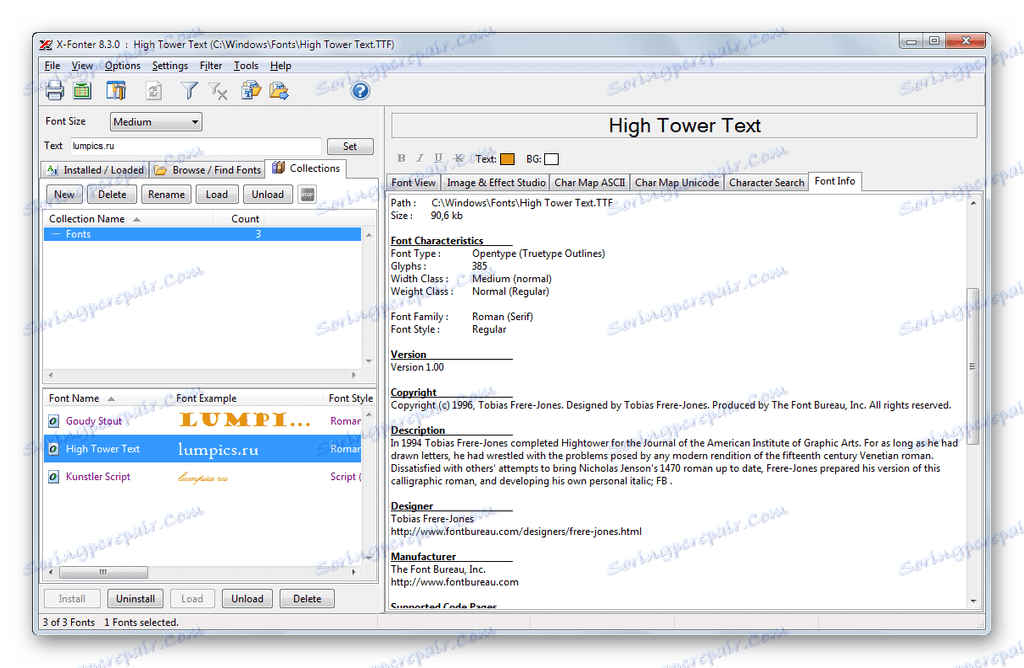Click the gray STOP icon button

click(x=308, y=194)
